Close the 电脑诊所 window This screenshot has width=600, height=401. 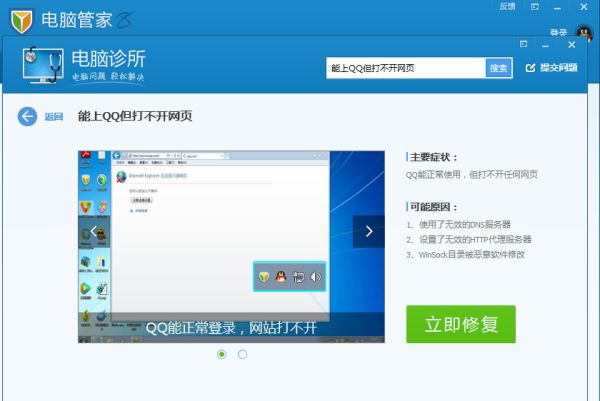(572, 45)
